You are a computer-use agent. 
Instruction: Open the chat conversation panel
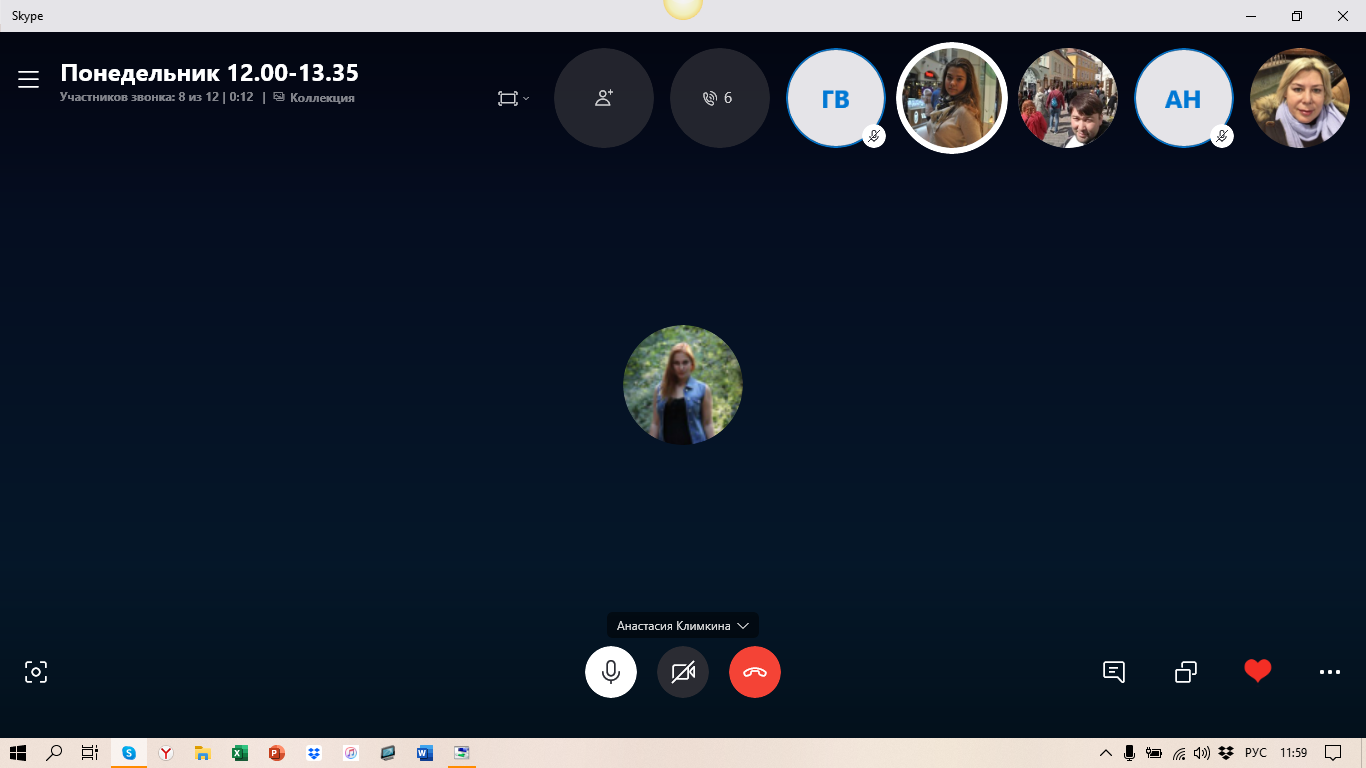coord(1114,672)
